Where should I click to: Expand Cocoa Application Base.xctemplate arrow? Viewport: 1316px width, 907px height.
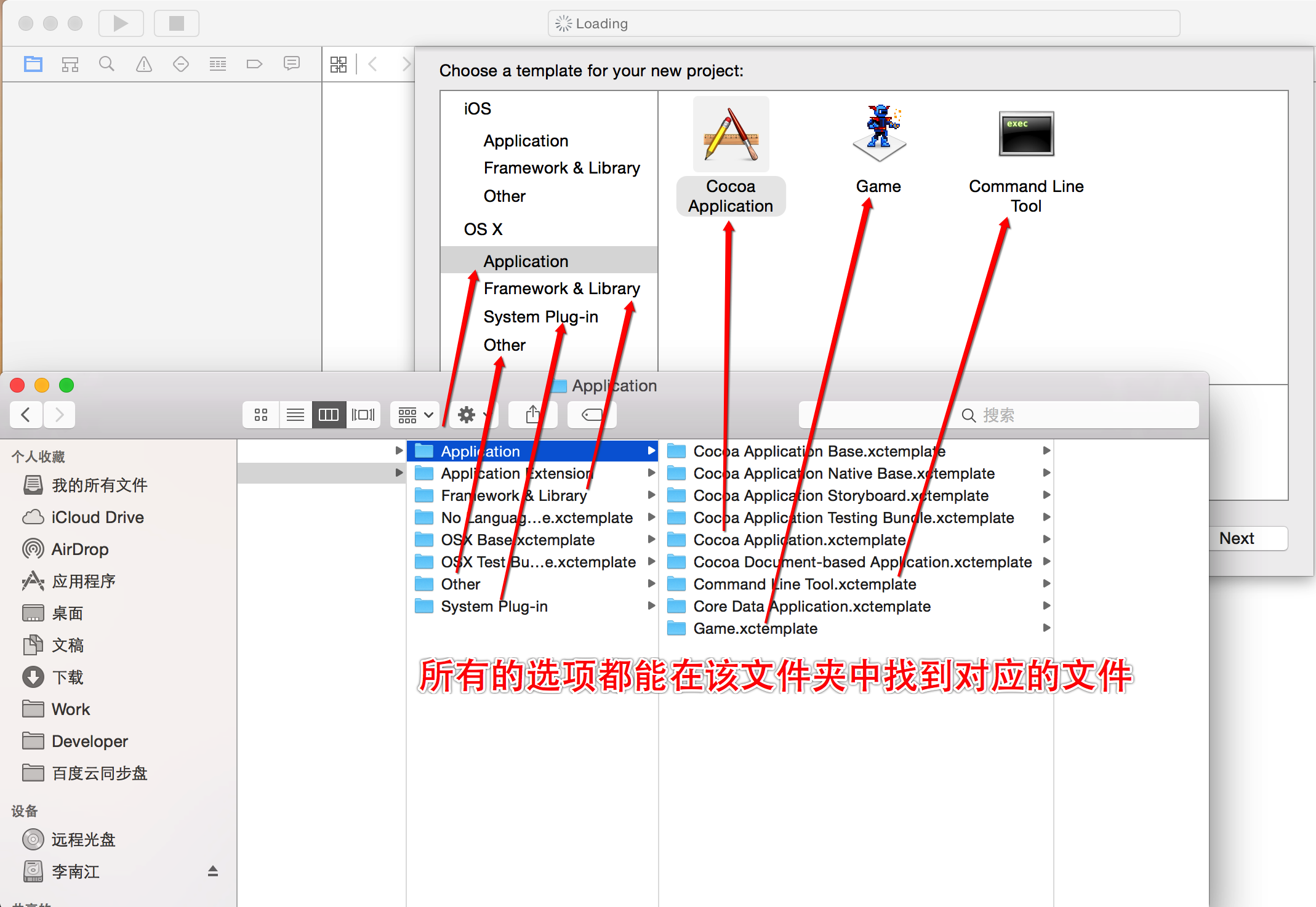[1046, 450]
